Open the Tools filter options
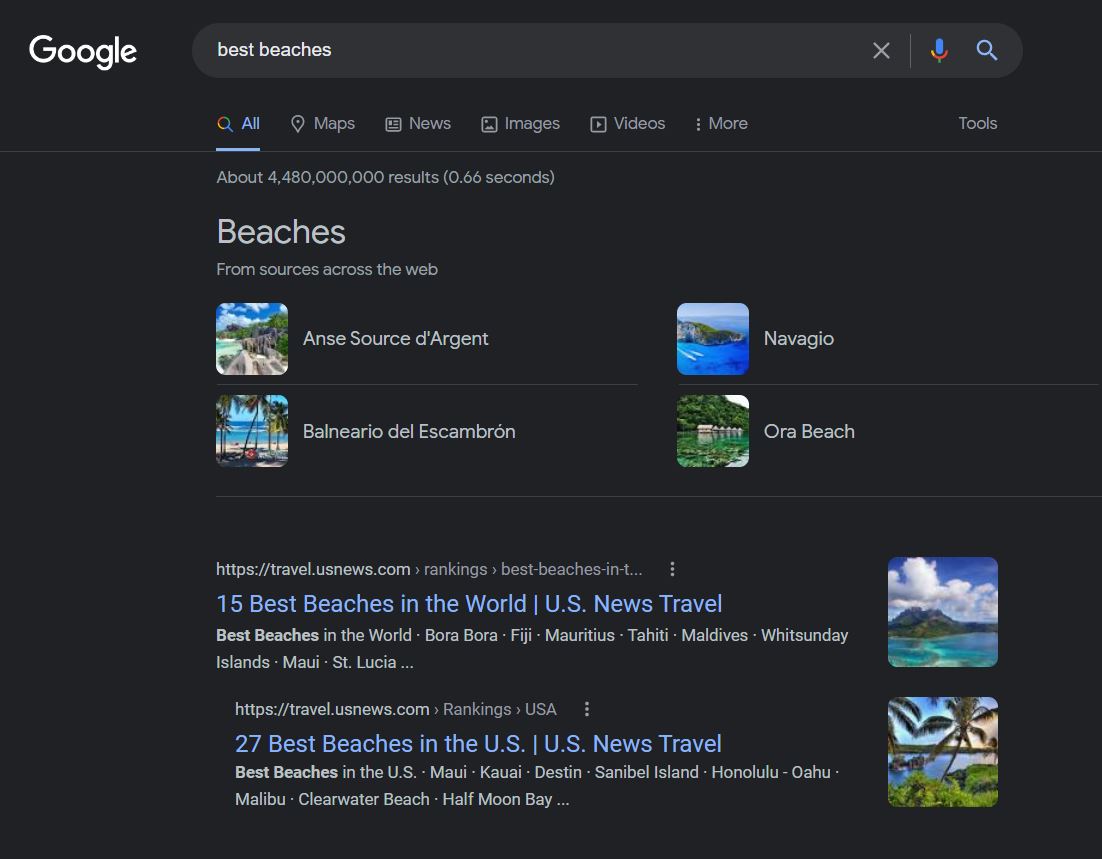The width and height of the screenshot is (1102, 859). point(978,124)
